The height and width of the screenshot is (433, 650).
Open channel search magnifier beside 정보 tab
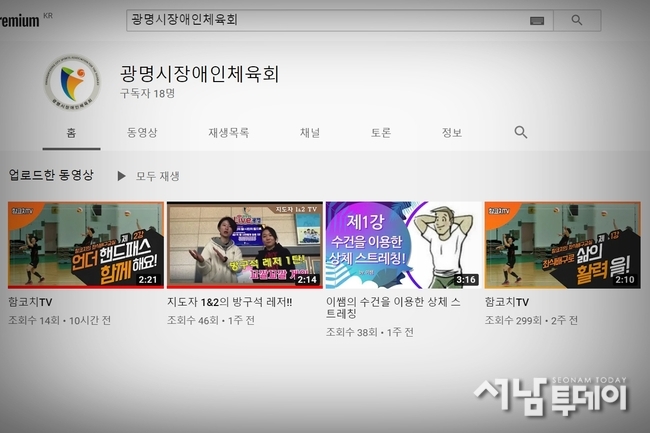click(x=521, y=132)
